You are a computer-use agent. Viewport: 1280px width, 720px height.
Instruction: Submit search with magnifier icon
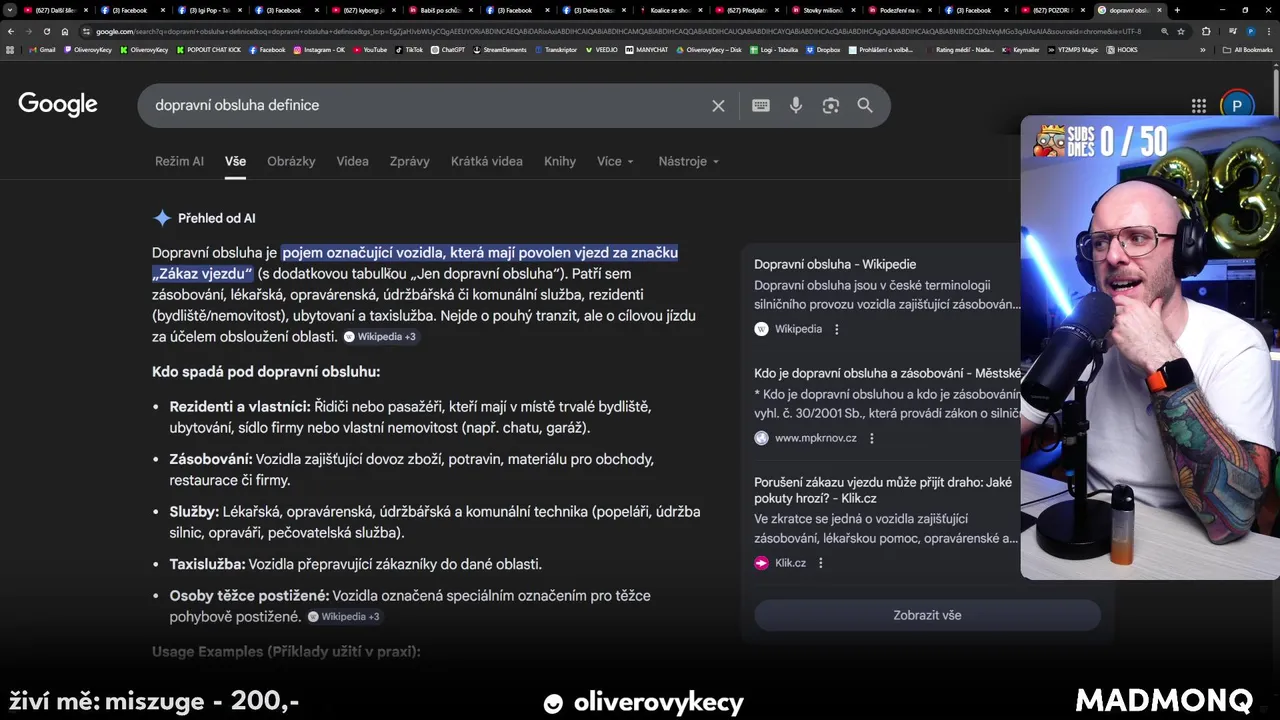[865, 105]
